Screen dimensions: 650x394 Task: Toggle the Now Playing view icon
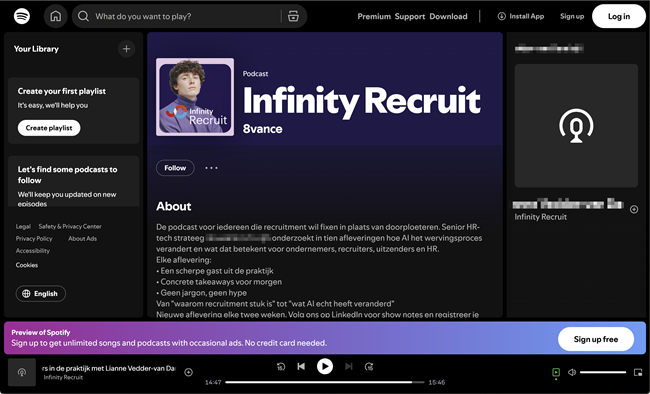(556, 372)
